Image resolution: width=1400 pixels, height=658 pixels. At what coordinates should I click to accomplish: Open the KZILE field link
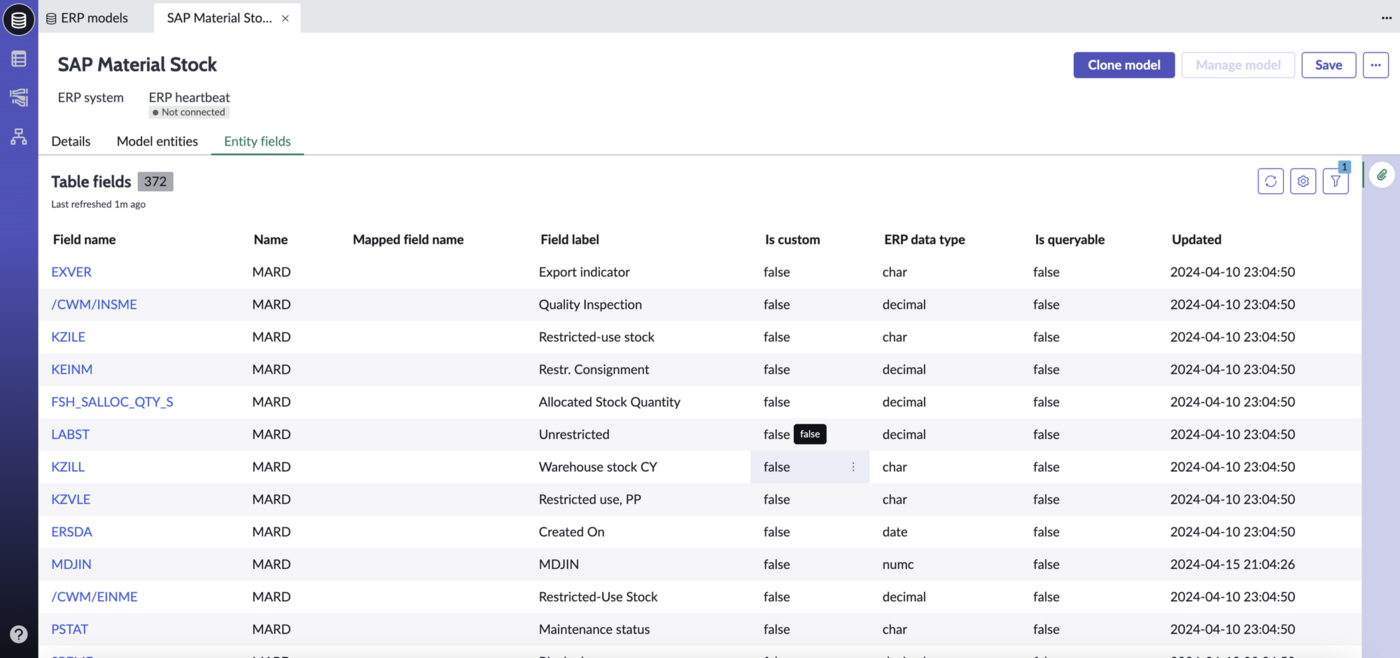[x=68, y=337]
